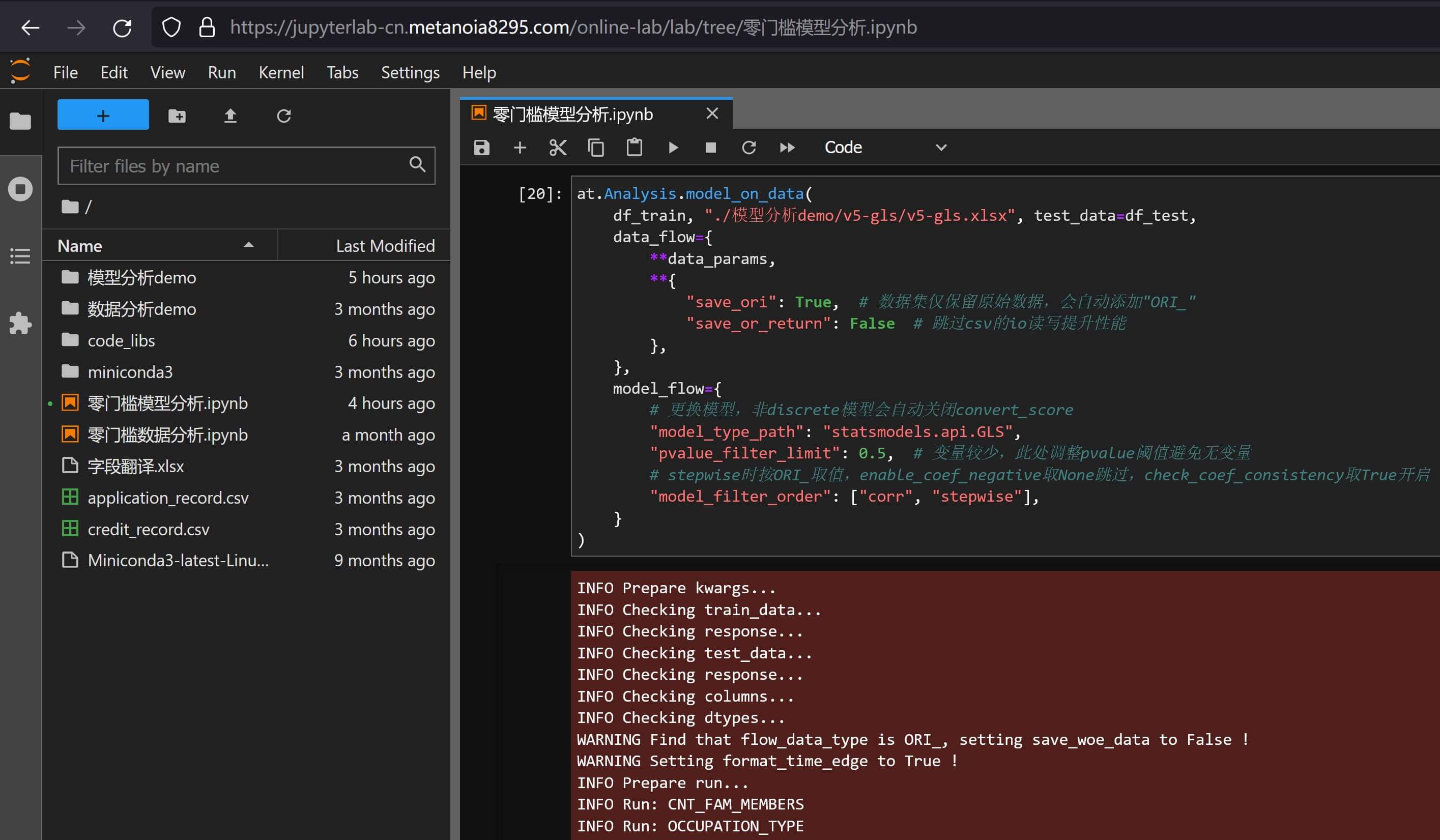Open the Kernel menu
The image size is (1440, 840).
(280, 73)
